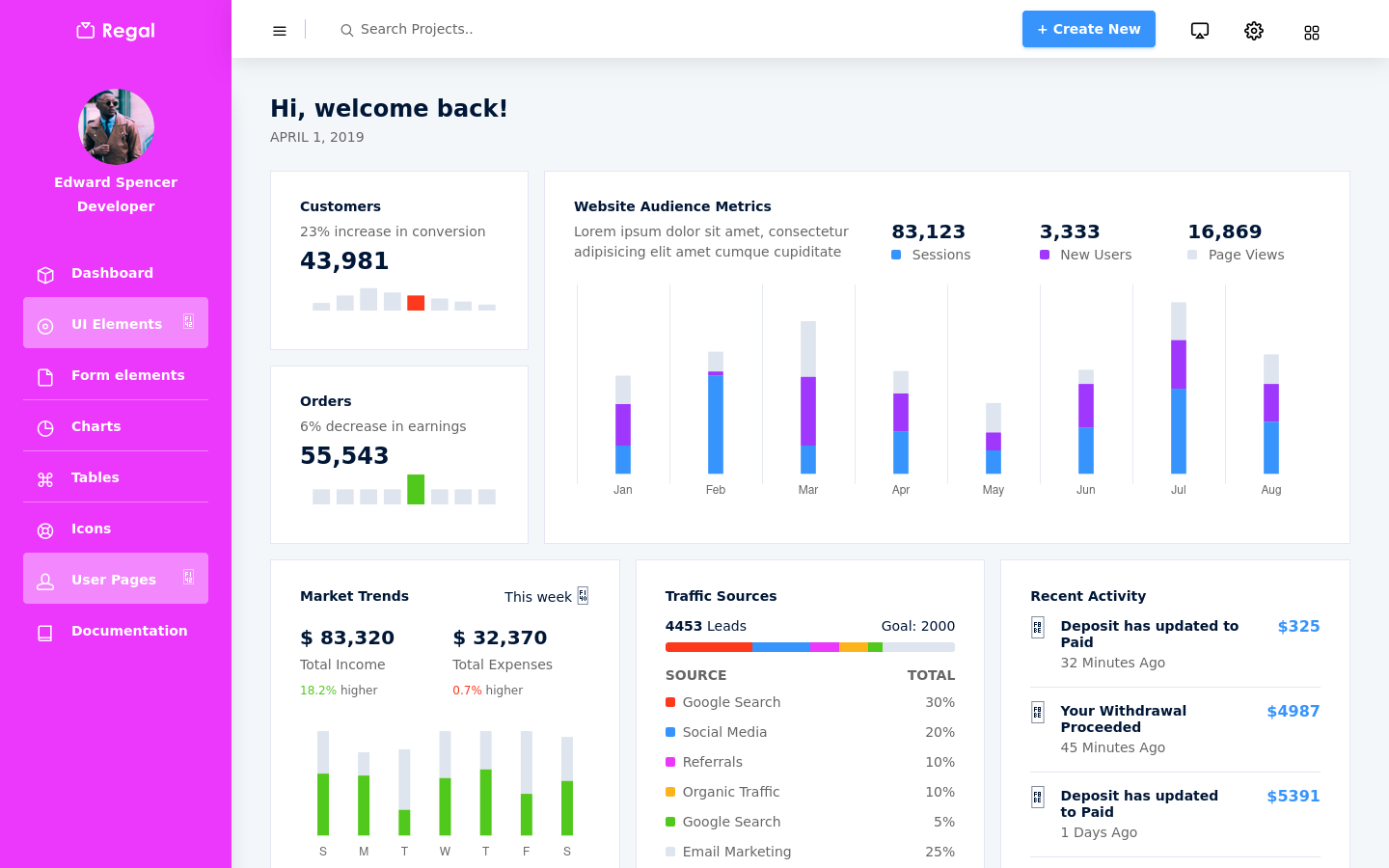Image resolution: width=1389 pixels, height=868 pixels.
Task: Expand the UI Elements submenu
Action: (x=116, y=323)
